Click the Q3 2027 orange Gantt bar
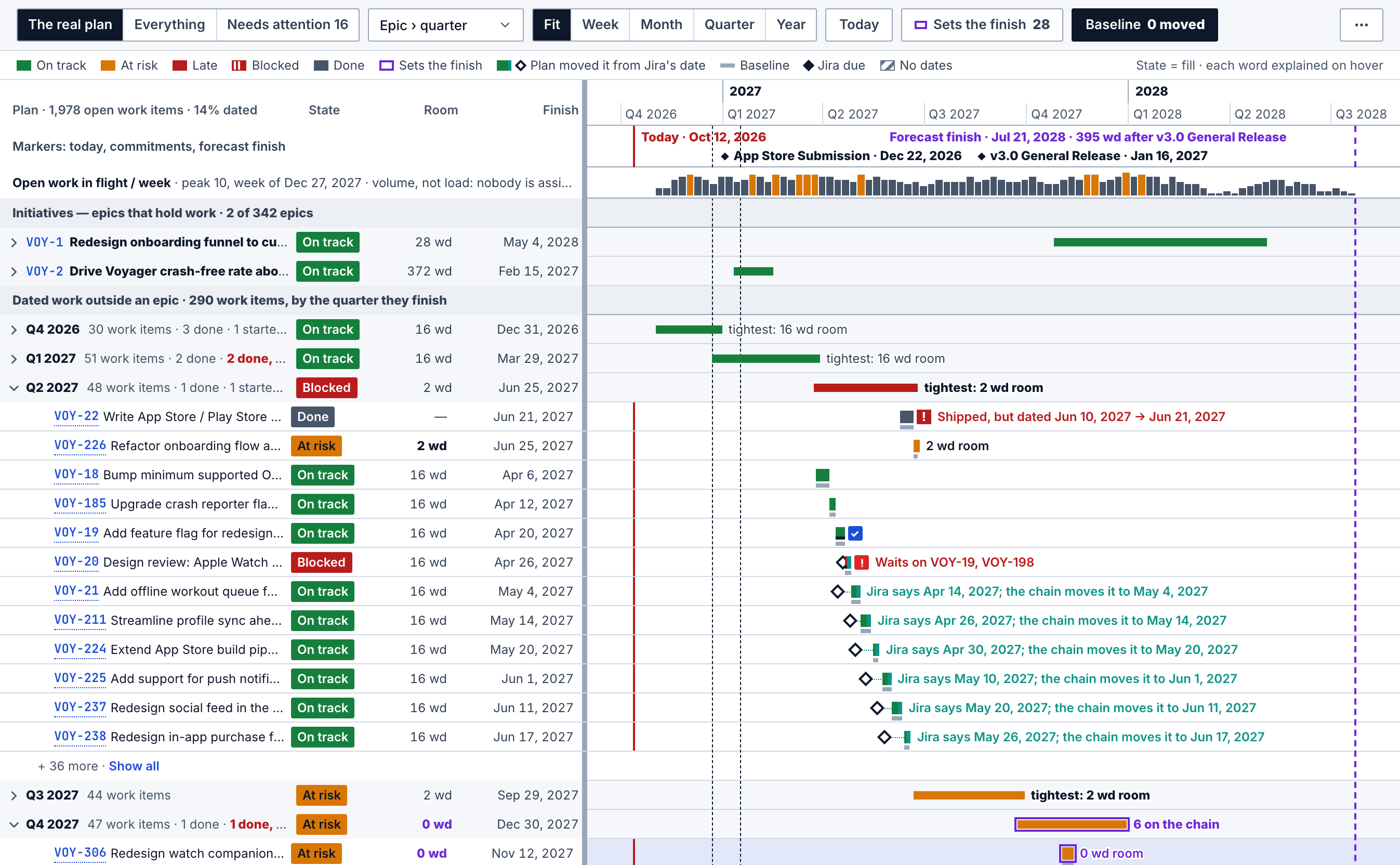The width and height of the screenshot is (1400, 865). 969,795
